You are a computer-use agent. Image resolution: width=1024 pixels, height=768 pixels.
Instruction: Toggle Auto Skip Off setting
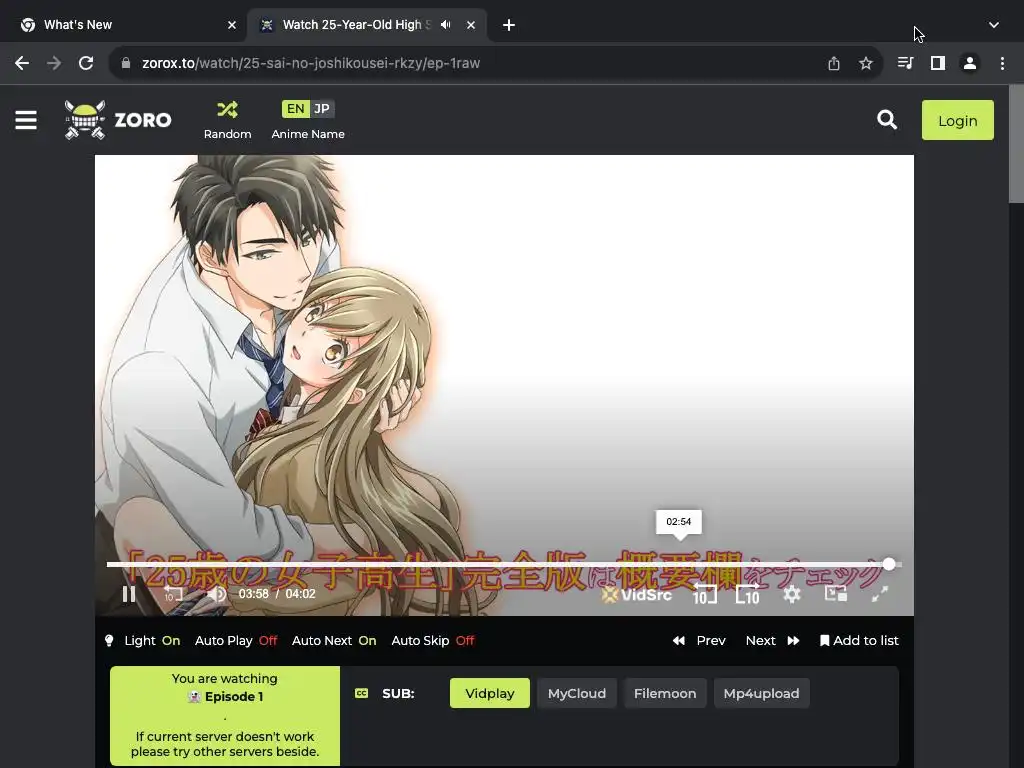[433, 641]
